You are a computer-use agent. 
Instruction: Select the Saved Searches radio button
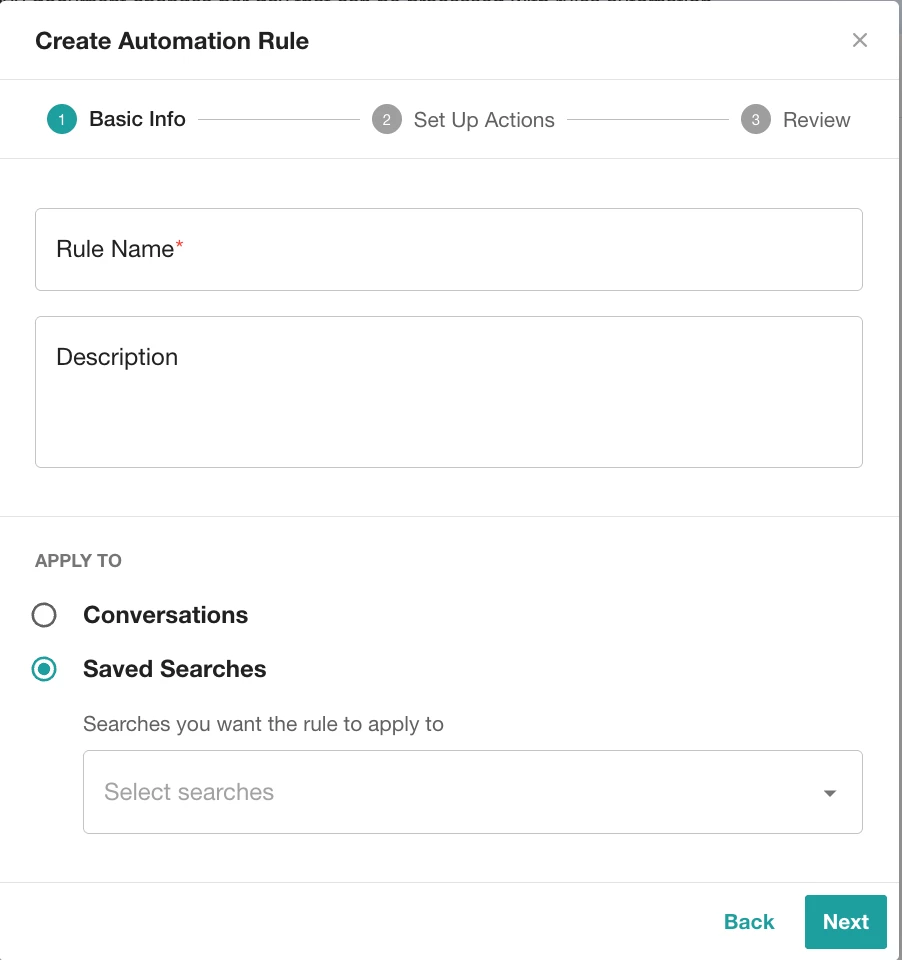(44, 669)
